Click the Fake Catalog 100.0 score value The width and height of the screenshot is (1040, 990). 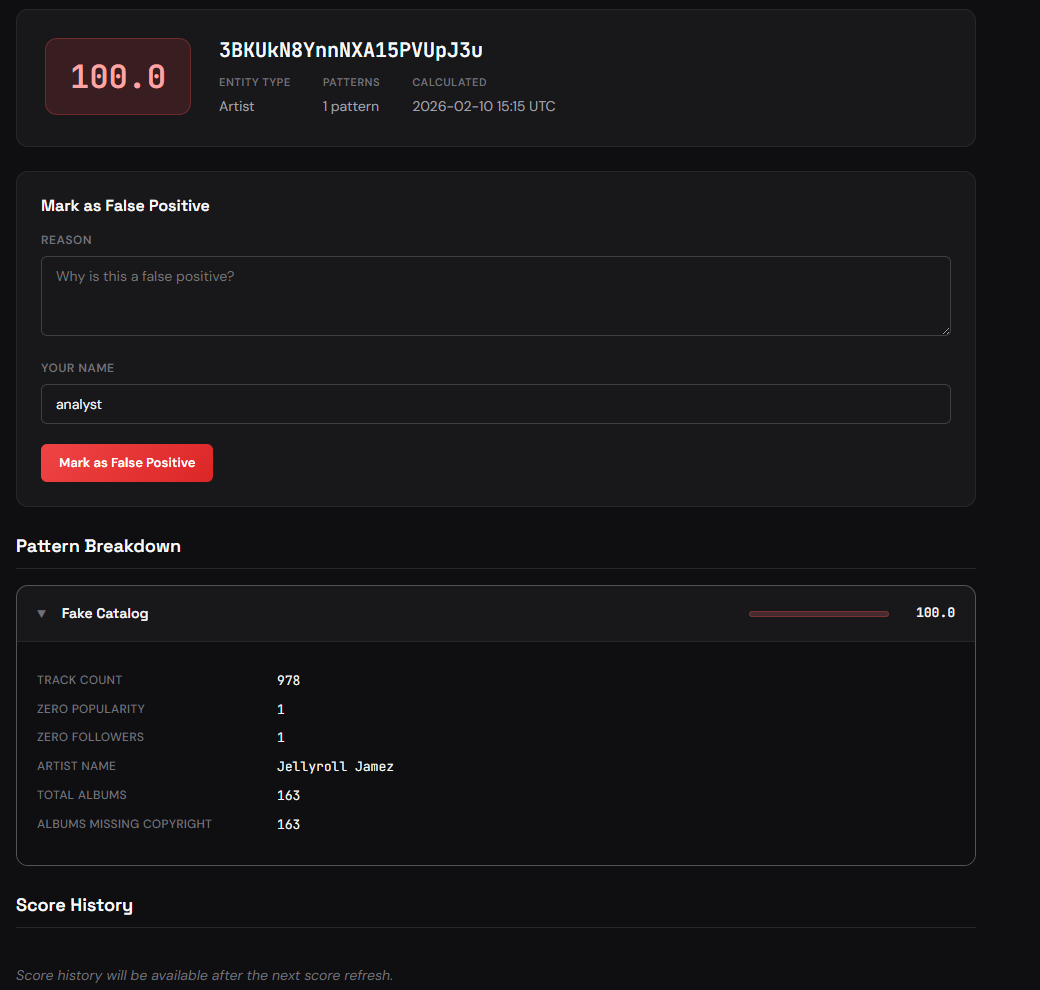935,613
